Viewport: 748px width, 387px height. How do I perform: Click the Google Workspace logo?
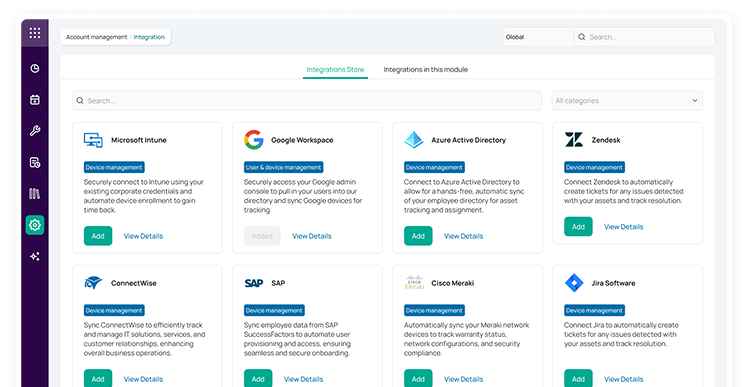[x=254, y=140]
